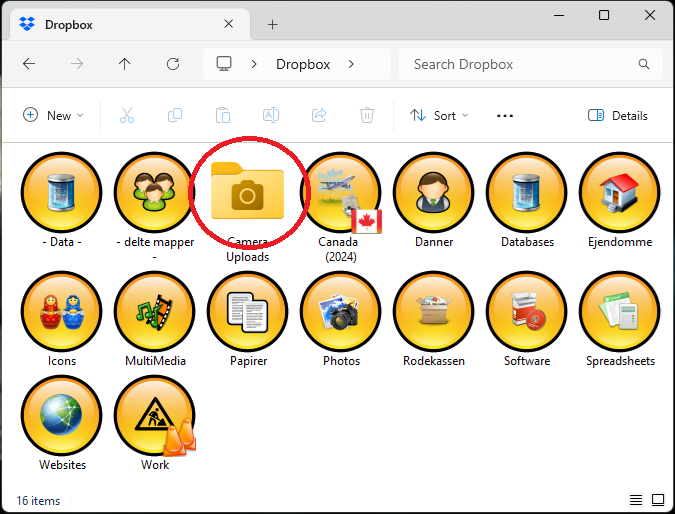Open the Sort dropdown
The image size is (675, 514).
(x=439, y=115)
